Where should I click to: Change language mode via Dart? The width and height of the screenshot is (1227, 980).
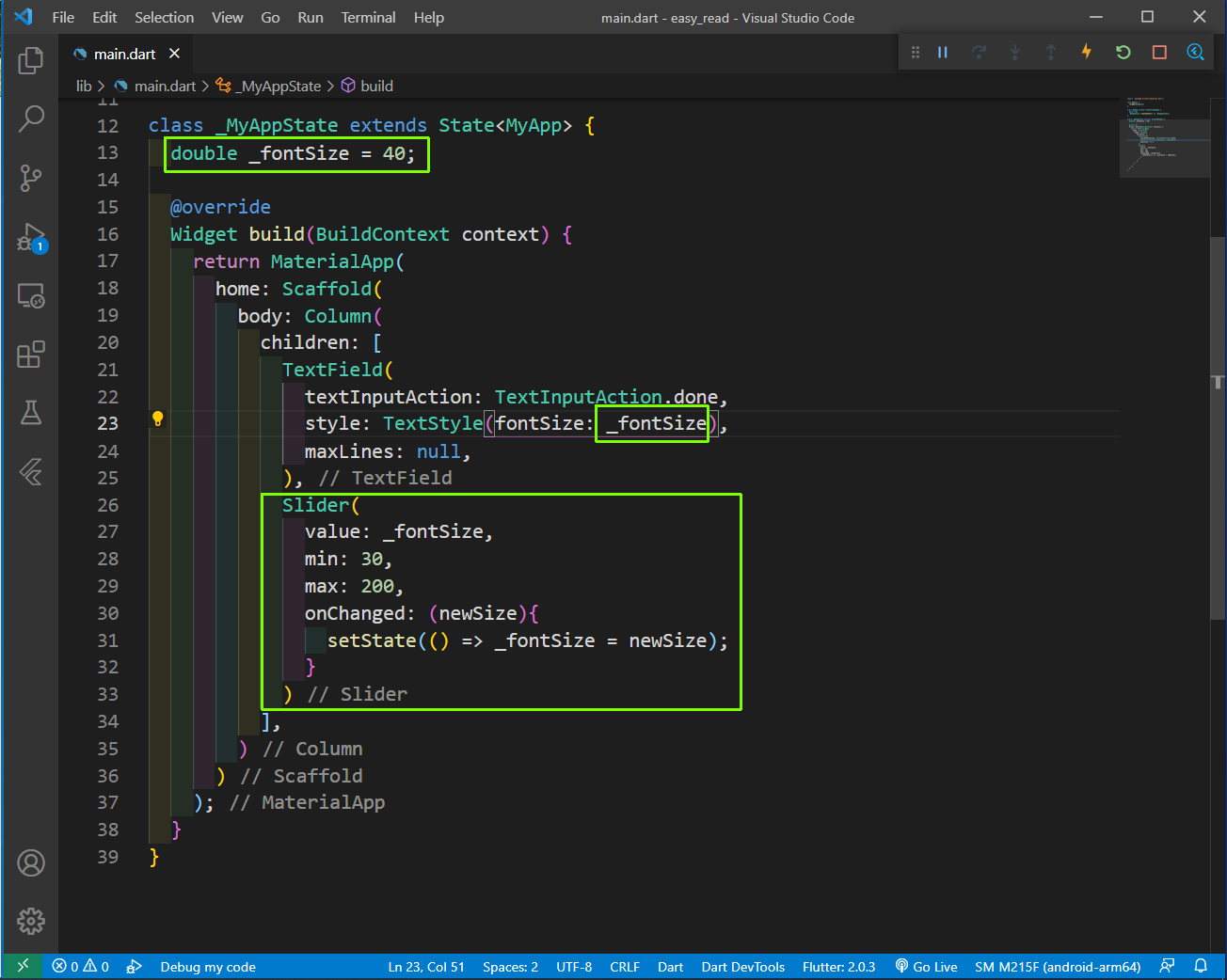pyautogui.click(x=670, y=967)
